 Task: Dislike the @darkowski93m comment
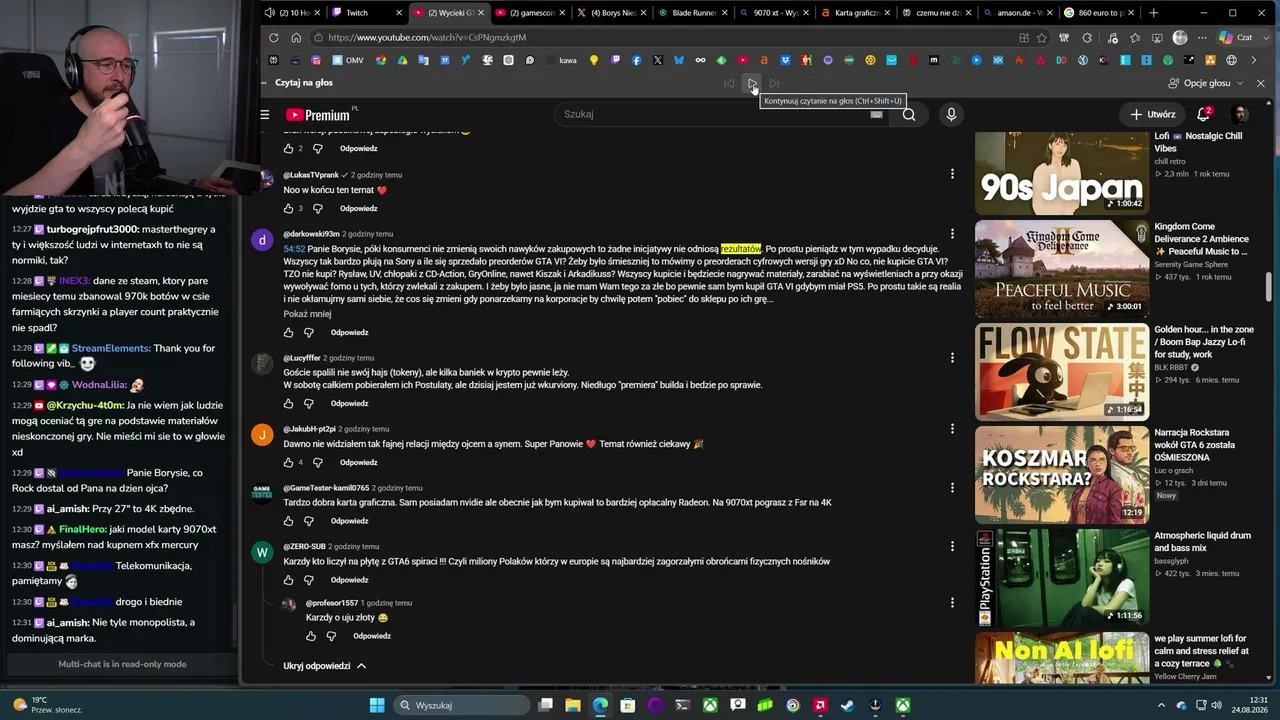click(309, 332)
